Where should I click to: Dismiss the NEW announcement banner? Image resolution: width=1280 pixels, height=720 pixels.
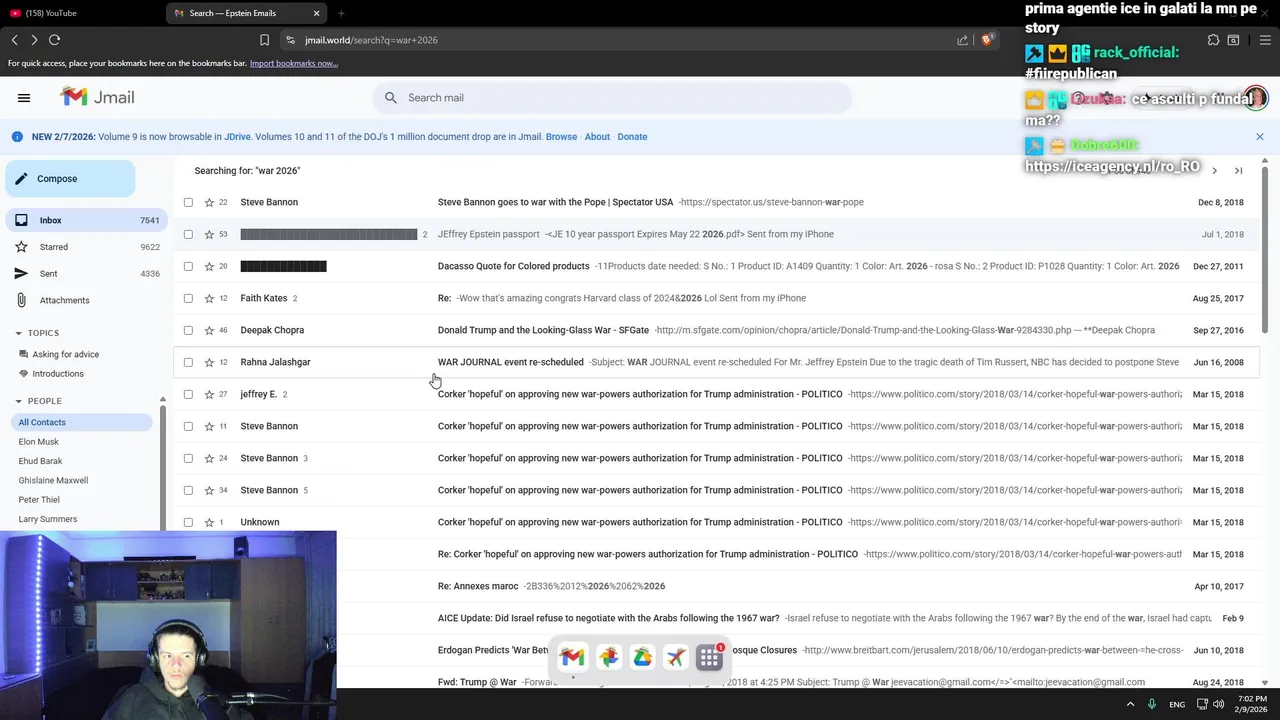tap(1260, 137)
